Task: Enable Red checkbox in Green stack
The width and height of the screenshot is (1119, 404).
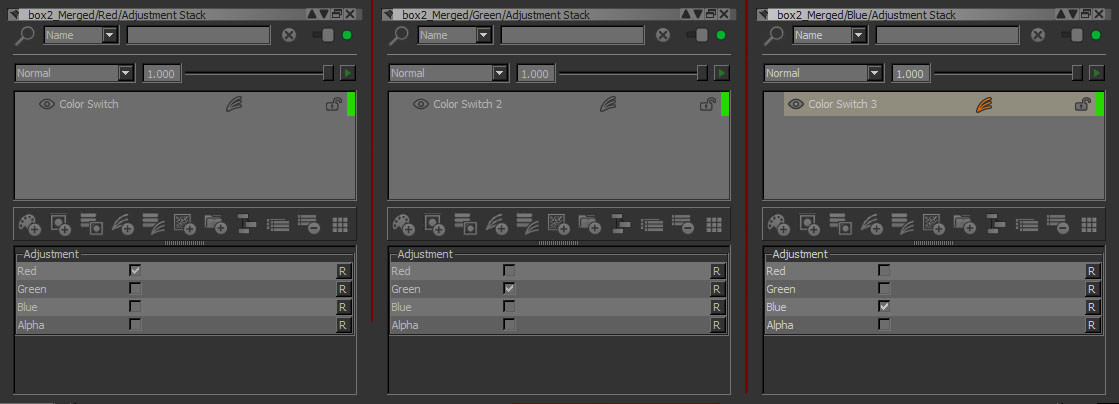Action: (x=510, y=271)
